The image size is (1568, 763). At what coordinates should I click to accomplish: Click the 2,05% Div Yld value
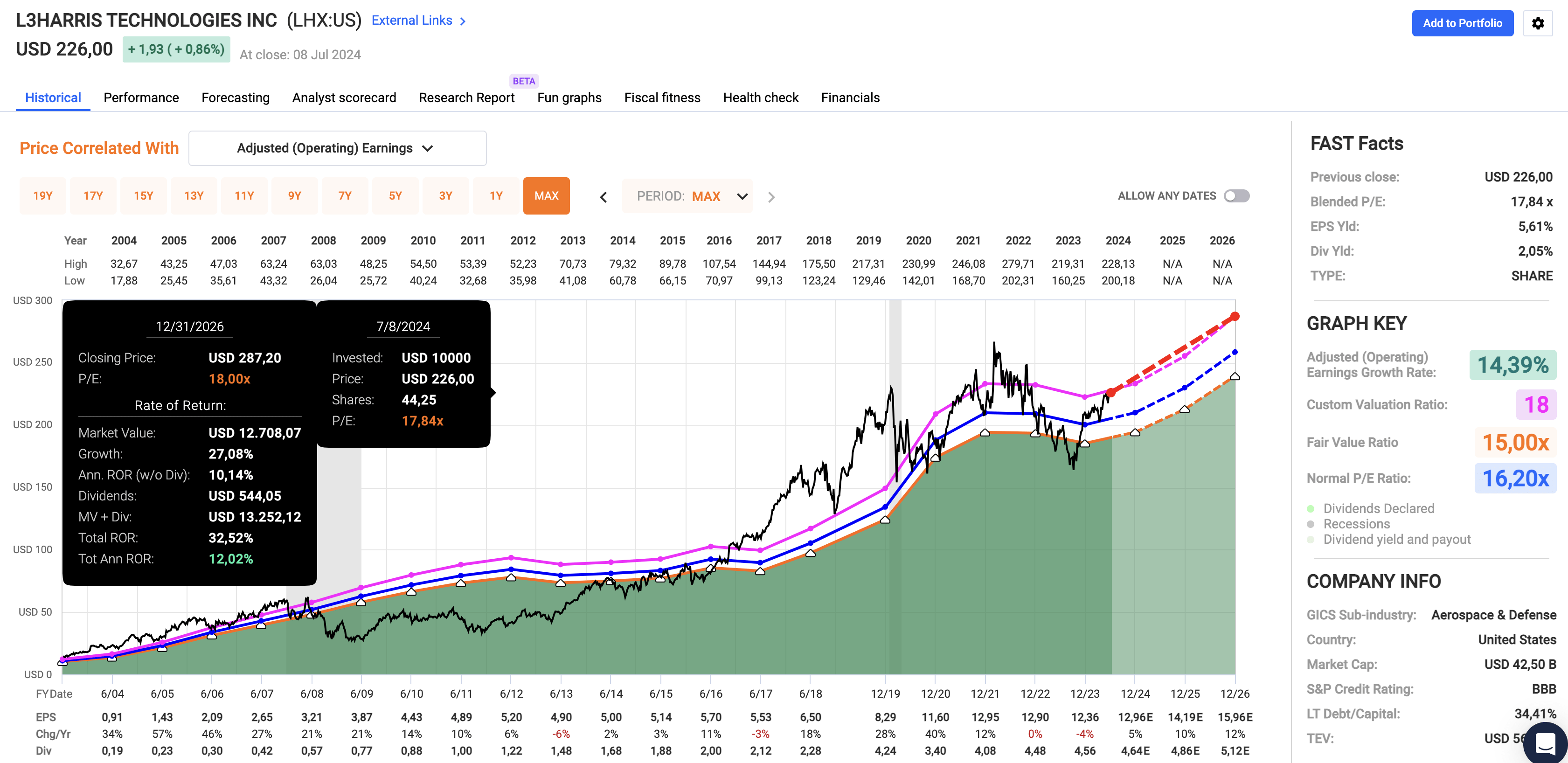point(1535,251)
